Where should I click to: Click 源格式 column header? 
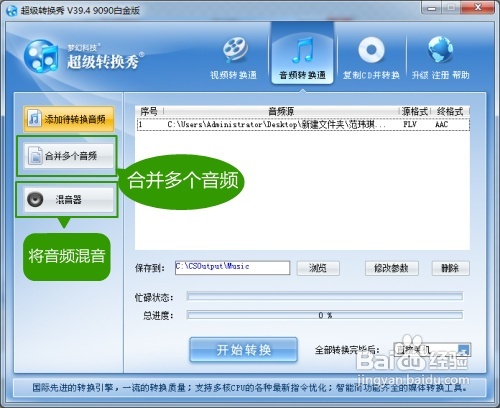pos(415,111)
